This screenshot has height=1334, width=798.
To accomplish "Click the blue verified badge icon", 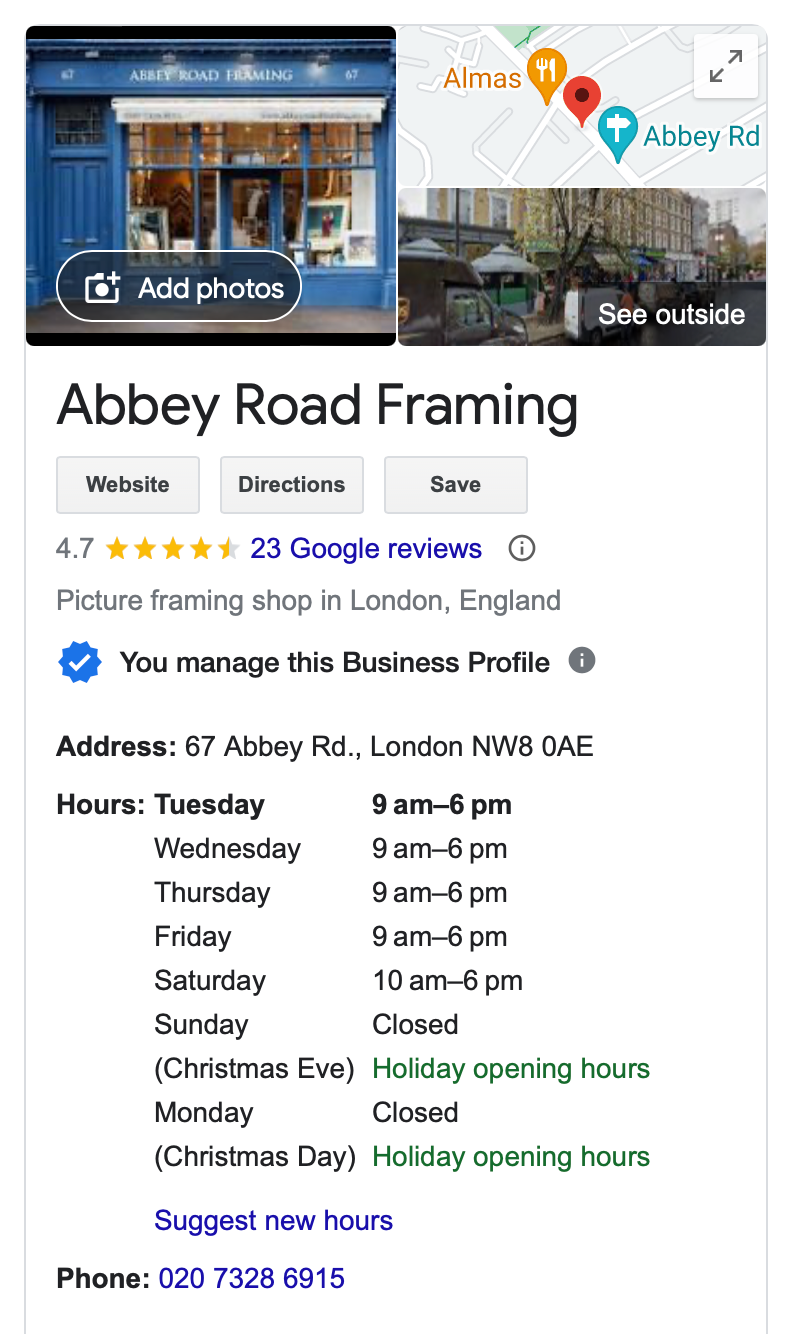I will [x=80, y=662].
